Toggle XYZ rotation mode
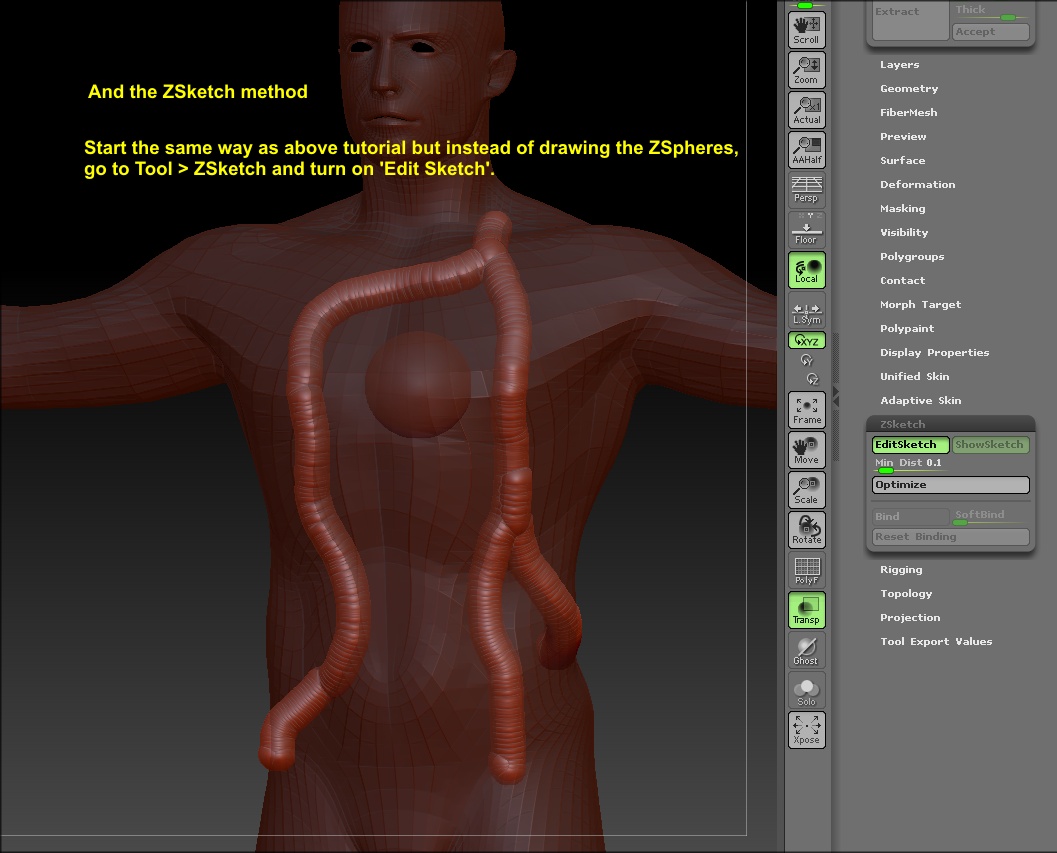The height and width of the screenshot is (853, 1057). 806,341
